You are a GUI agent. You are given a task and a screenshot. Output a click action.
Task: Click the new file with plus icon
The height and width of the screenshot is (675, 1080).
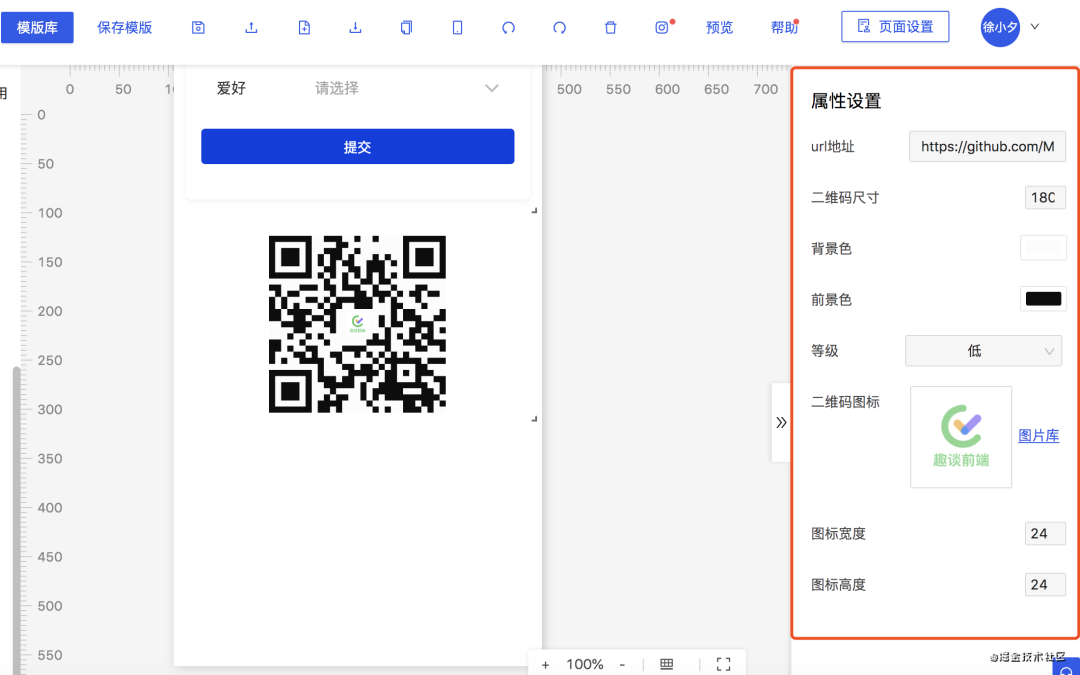coord(304,28)
